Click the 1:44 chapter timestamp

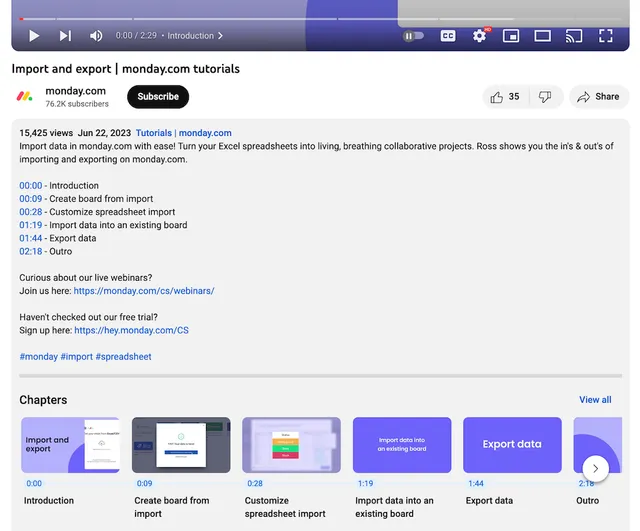(476, 484)
